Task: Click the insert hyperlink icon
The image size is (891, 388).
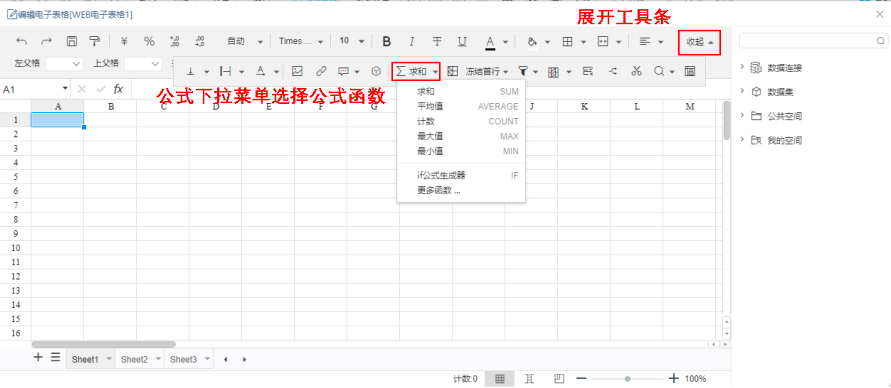Action: click(x=321, y=72)
